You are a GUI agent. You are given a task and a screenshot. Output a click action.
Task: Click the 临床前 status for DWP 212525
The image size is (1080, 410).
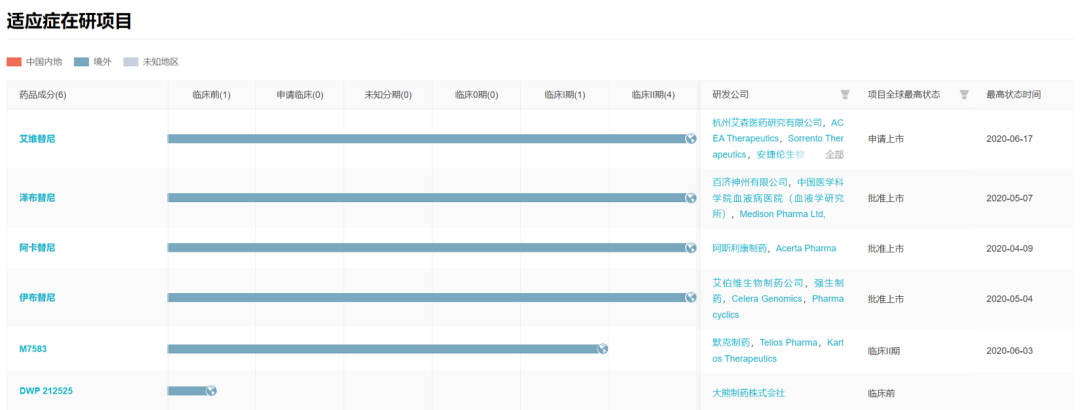pos(882,393)
